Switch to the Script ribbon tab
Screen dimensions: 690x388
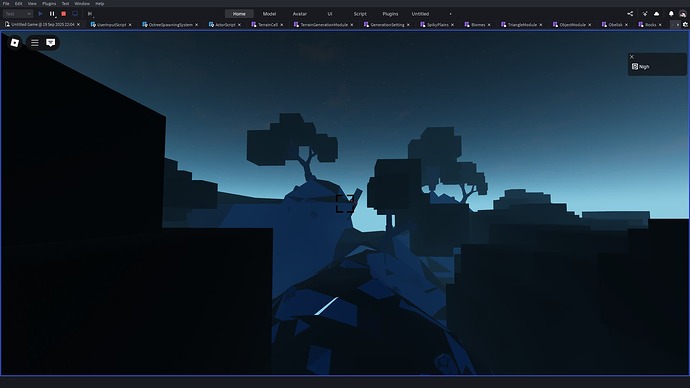[x=360, y=14]
